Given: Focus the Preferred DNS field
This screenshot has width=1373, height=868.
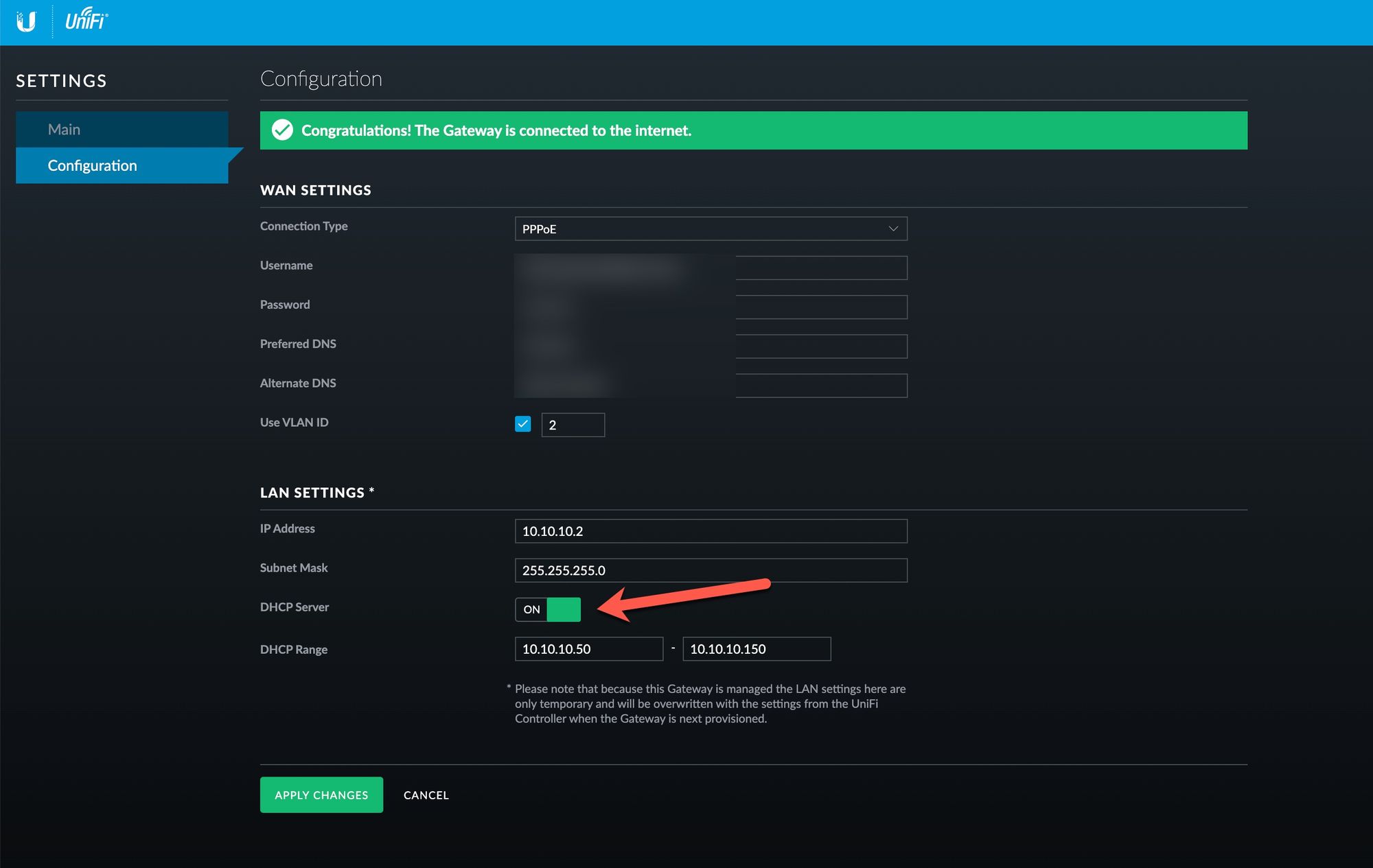Looking at the screenshot, I should [x=820, y=347].
